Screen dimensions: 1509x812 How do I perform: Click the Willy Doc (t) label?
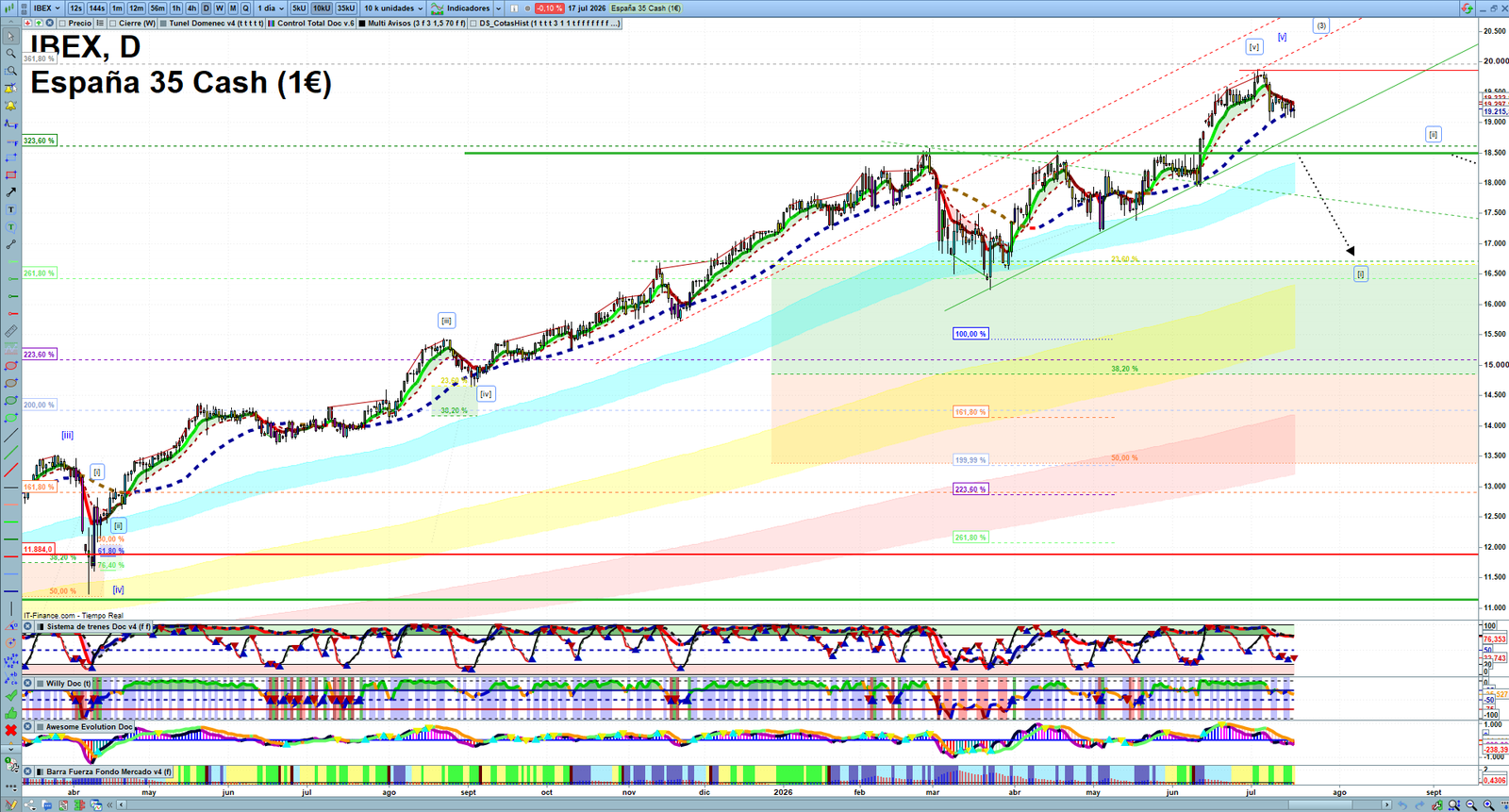pos(68,683)
